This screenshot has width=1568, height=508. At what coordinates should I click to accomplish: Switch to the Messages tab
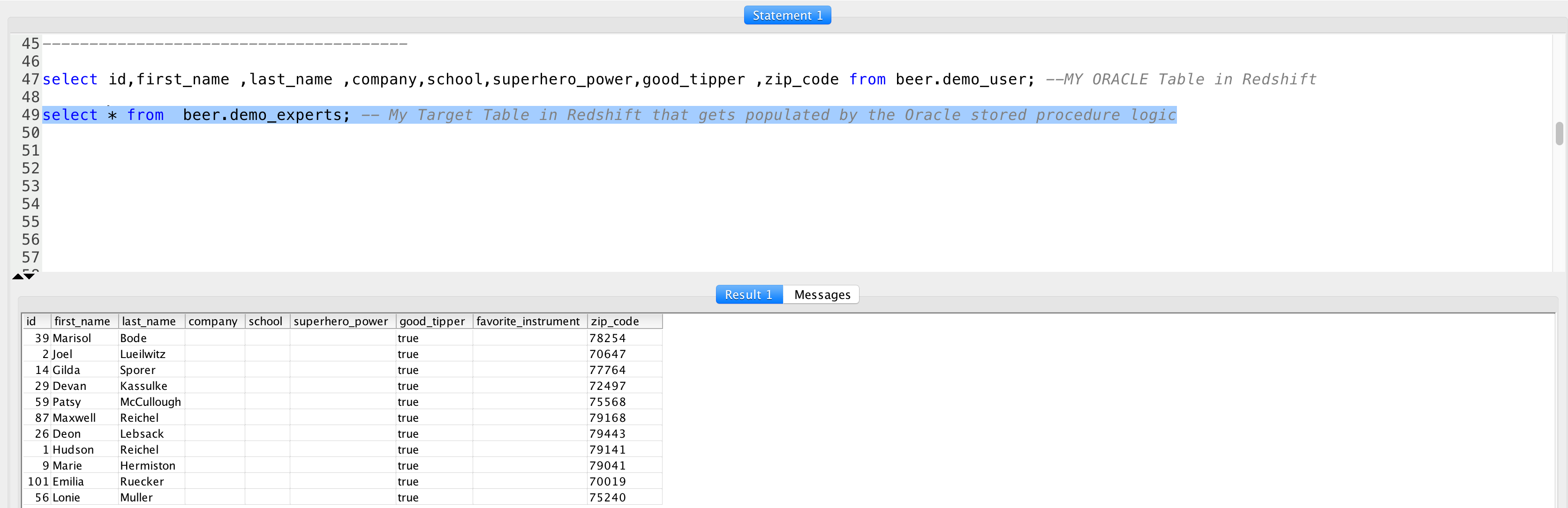821,294
